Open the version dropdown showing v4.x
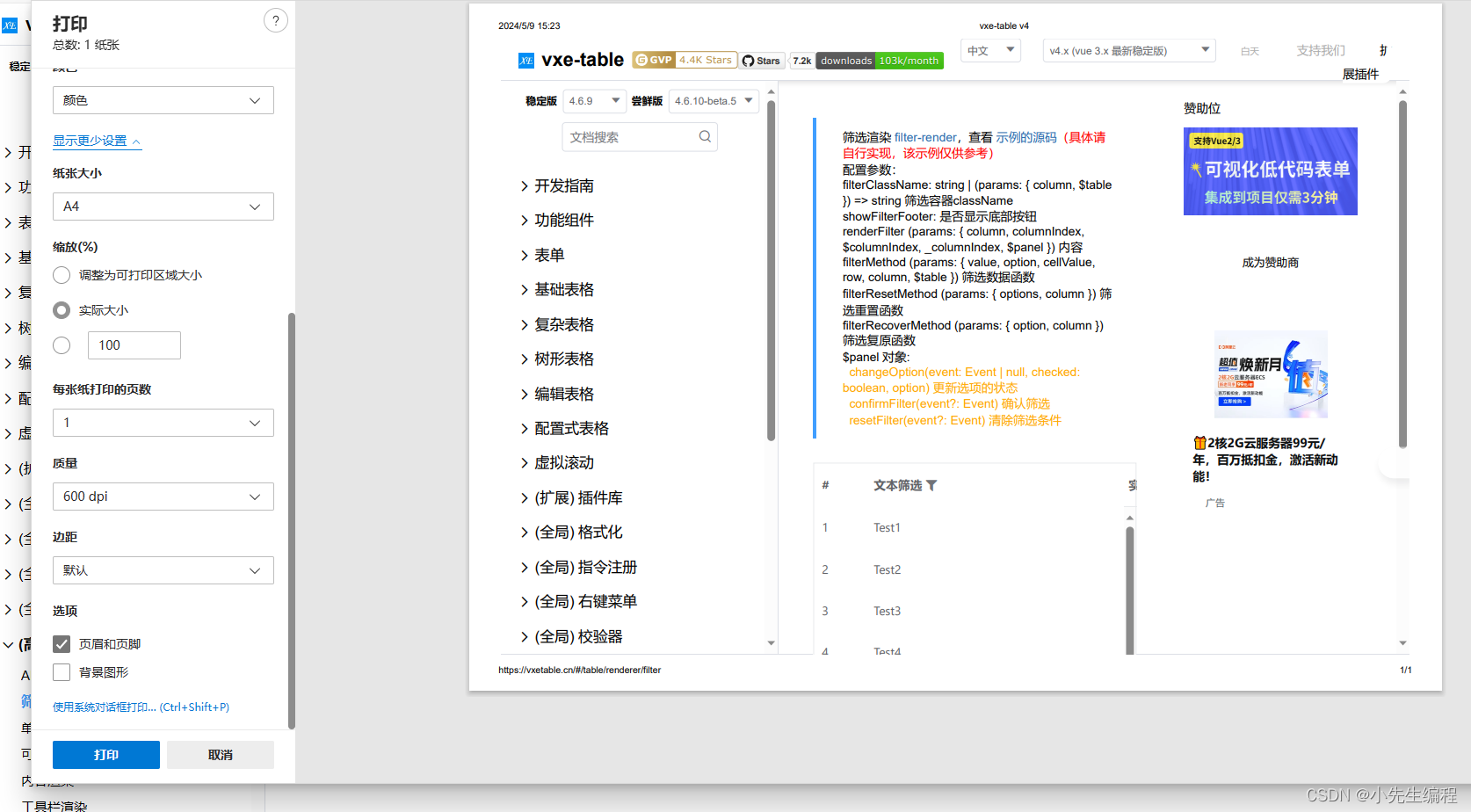Viewport: 1471px width, 812px height. point(1128,50)
